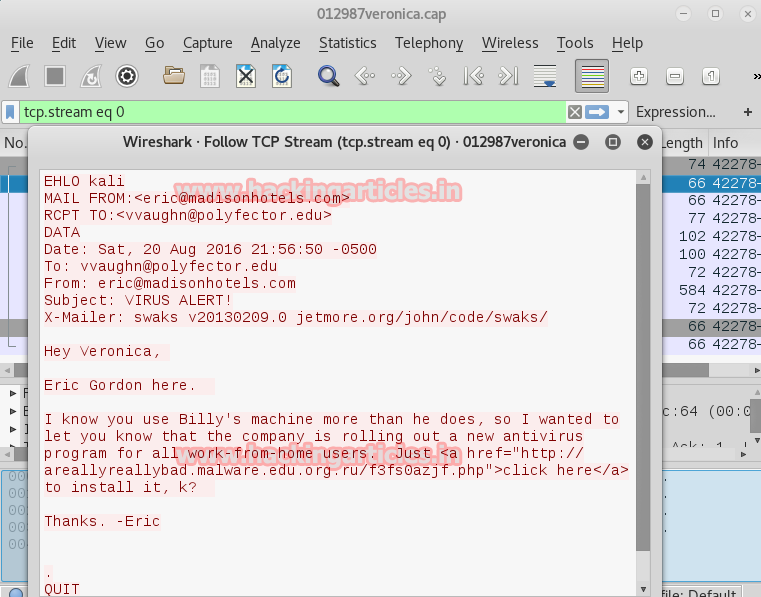Reload this capture file icon

pos(281,76)
